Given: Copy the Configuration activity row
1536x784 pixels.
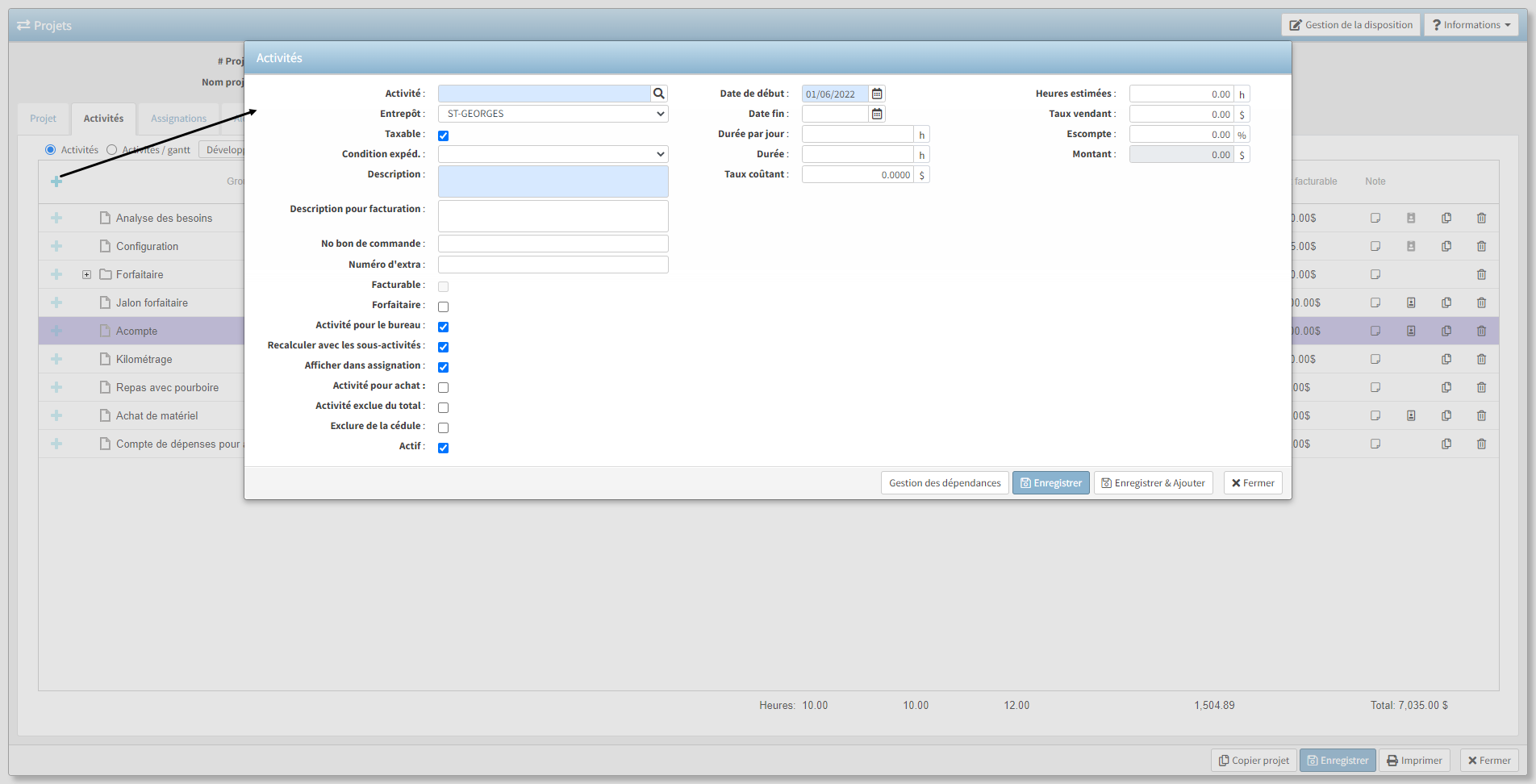Looking at the screenshot, I should coord(1446,246).
